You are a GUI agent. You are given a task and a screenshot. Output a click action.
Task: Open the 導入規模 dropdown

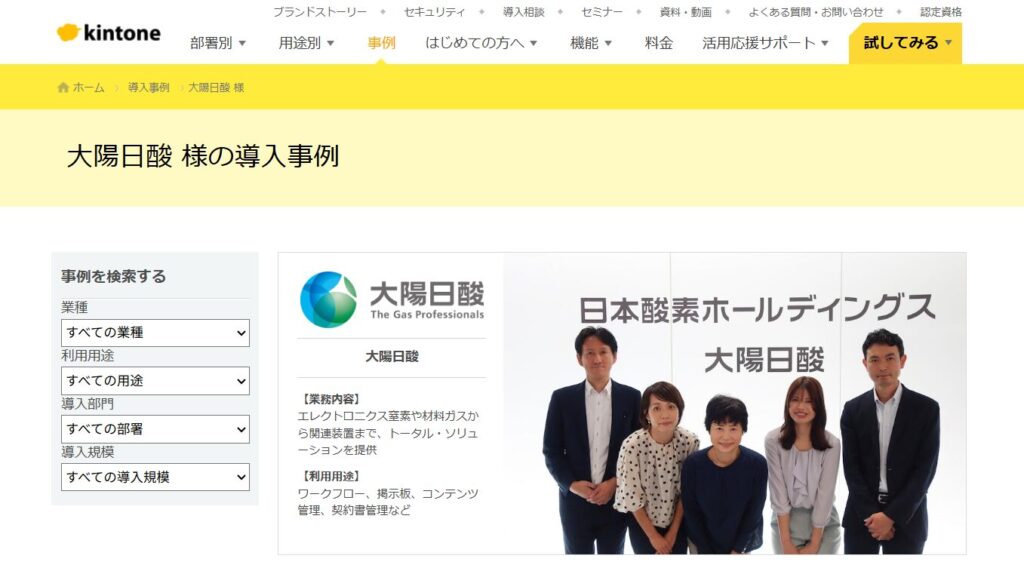tap(155, 477)
